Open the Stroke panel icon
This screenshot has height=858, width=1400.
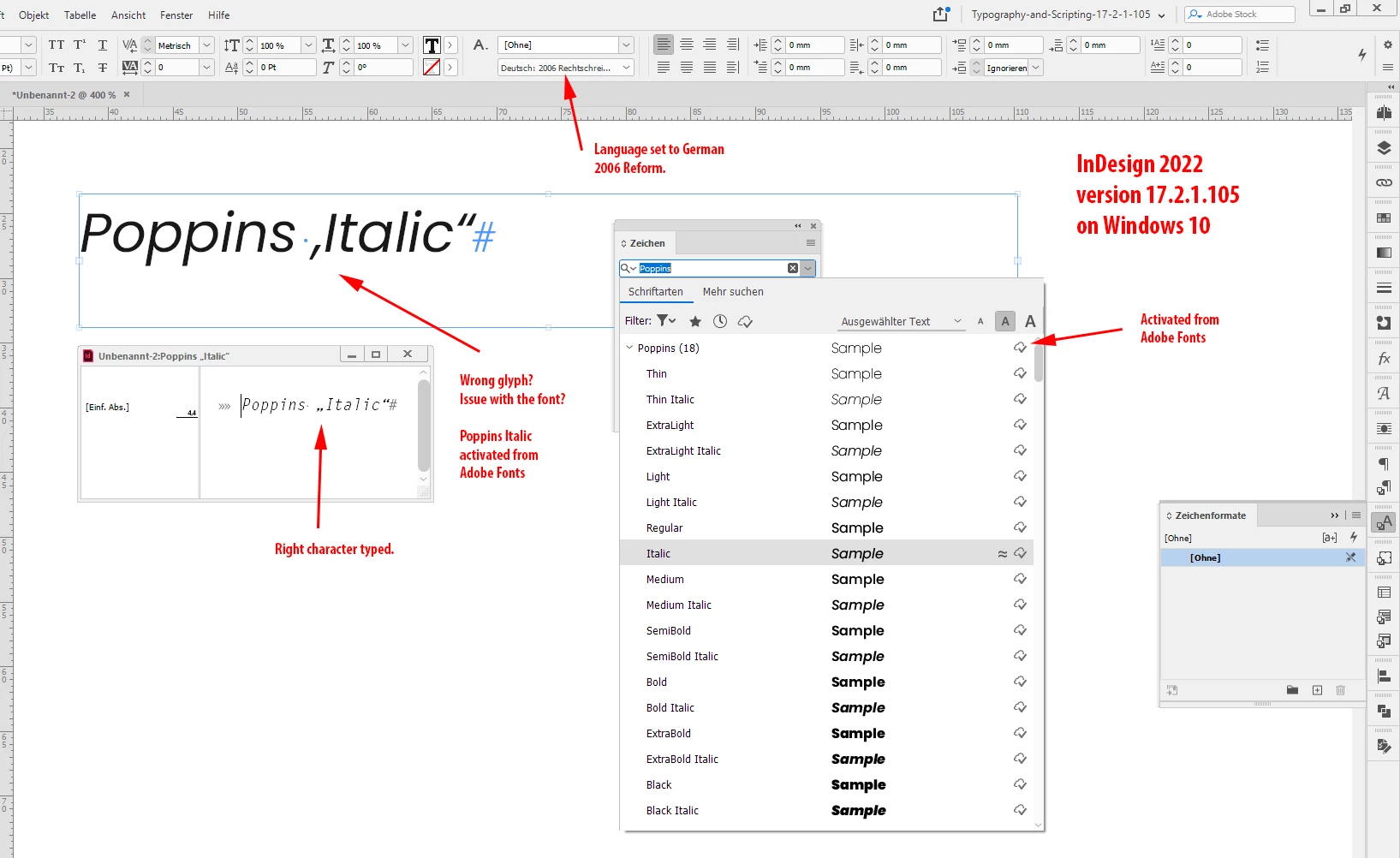pos(1384,288)
